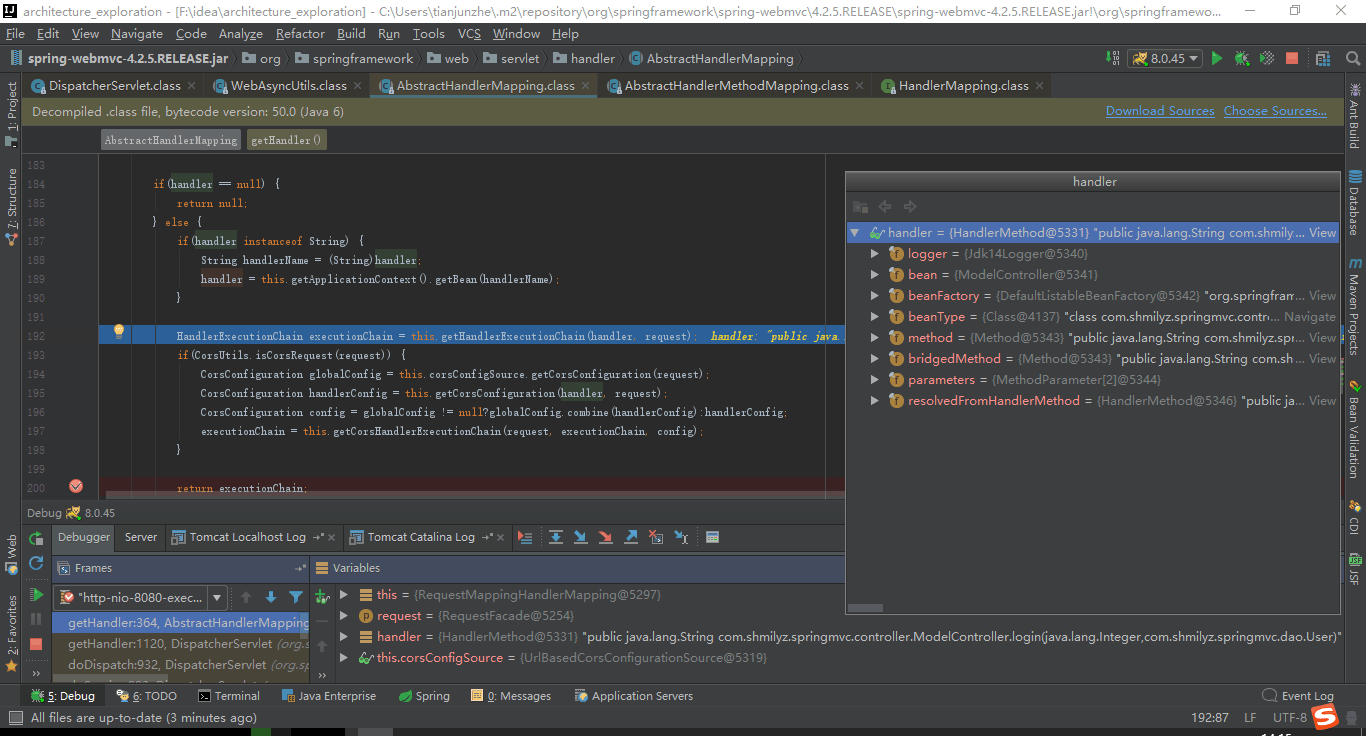Step out of the current method
Image resolution: width=1366 pixels, height=736 pixels.
tap(631, 537)
